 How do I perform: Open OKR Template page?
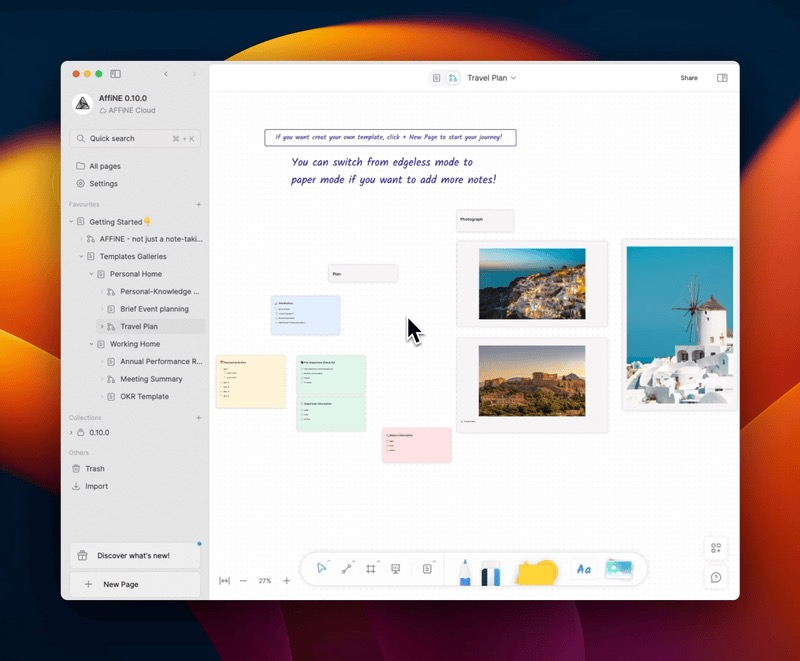pos(144,396)
